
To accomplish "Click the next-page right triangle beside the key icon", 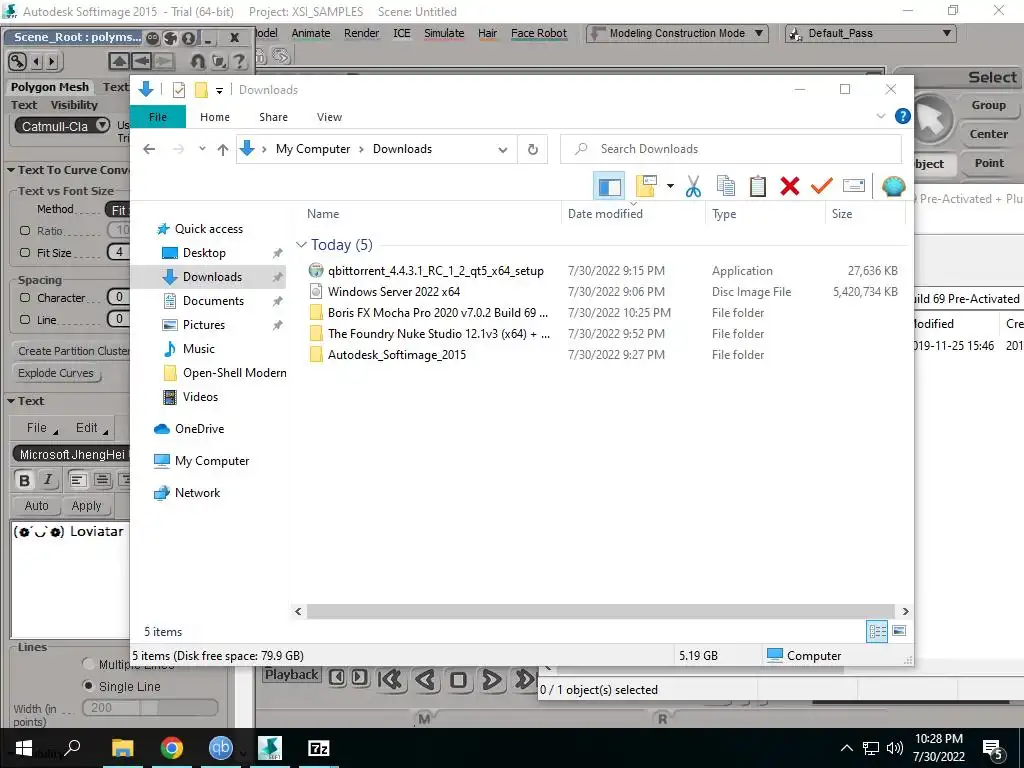I will coord(52,61).
